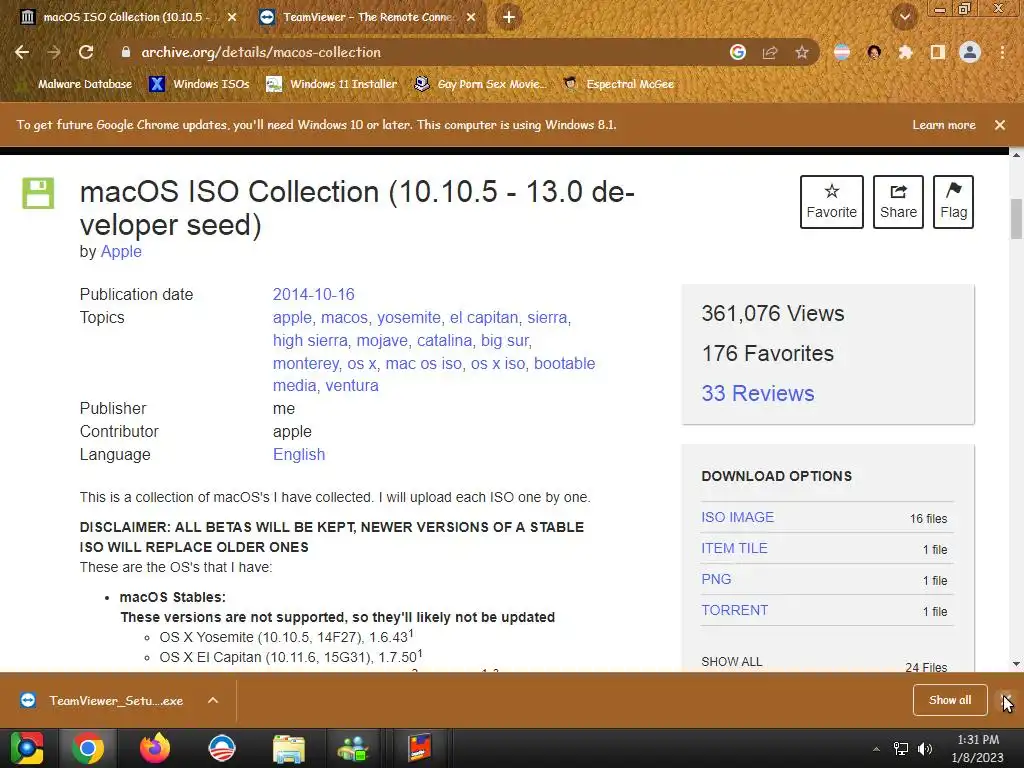
Task: Click the scroll down arrow of the page
Action: pyautogui.click(x=1016, y=664)
